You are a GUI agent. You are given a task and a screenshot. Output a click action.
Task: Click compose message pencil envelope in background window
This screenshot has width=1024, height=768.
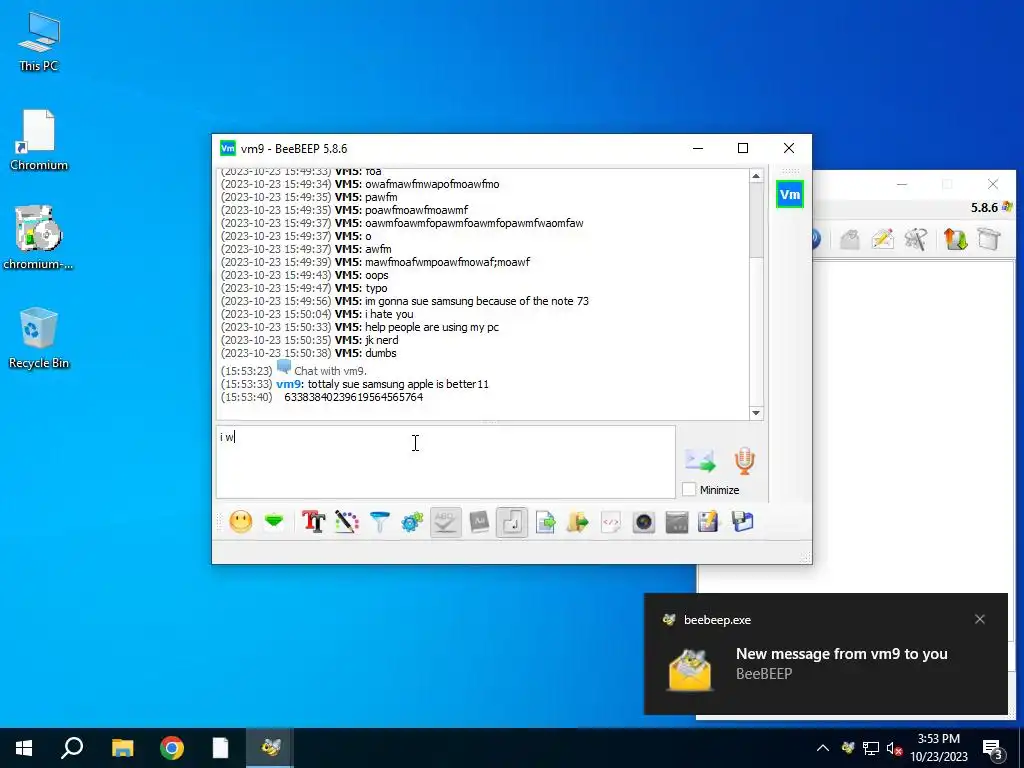(x=882, y=239)
